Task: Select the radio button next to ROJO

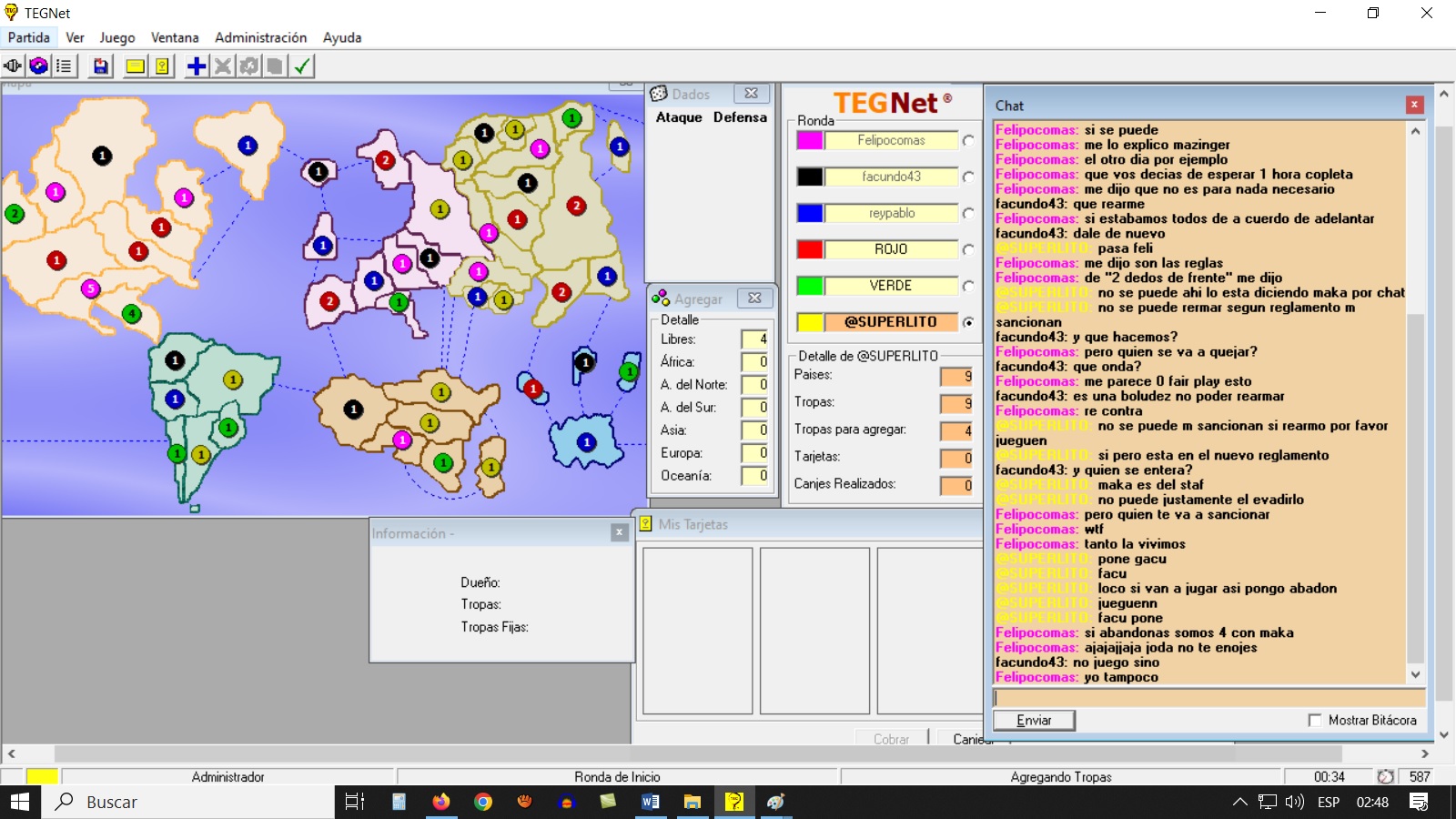Action: pos(968,249)
